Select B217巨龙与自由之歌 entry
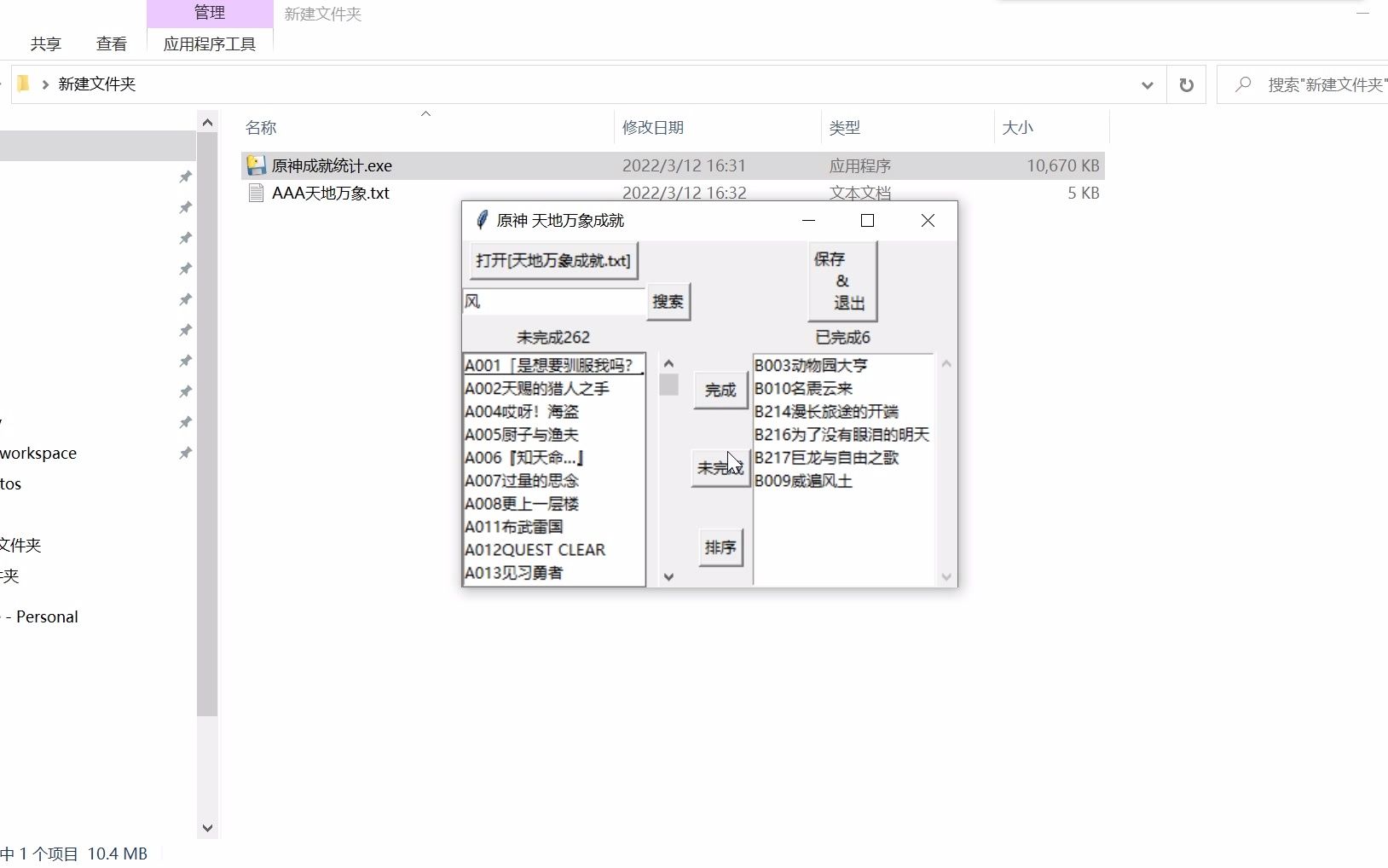 coord(843,457)
